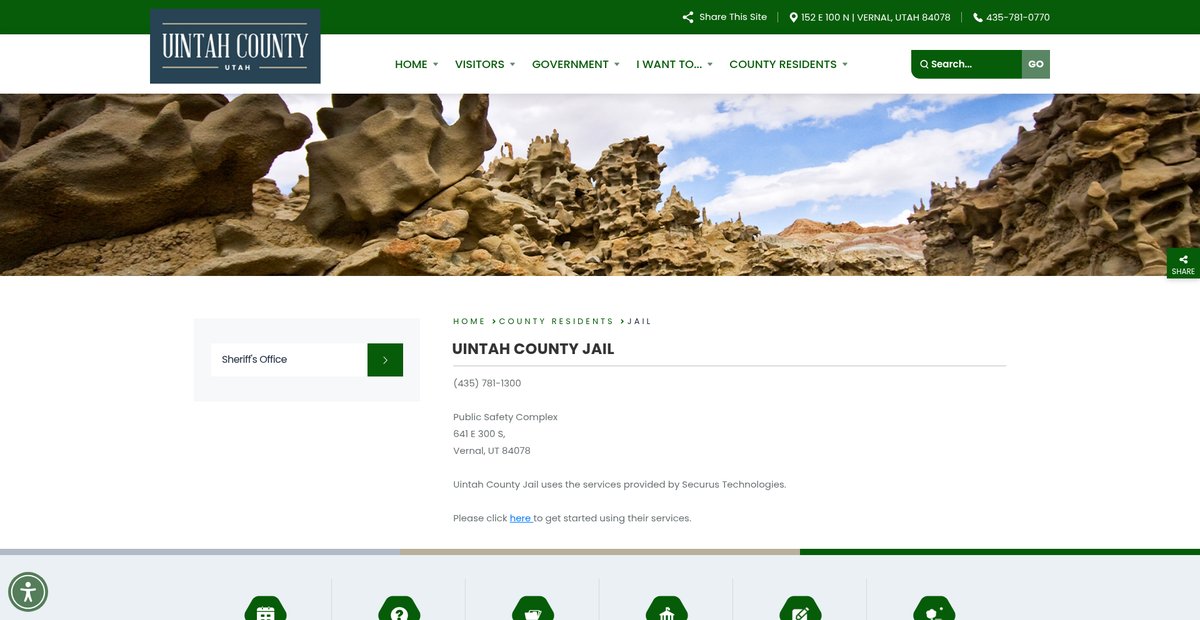Click the pencil-and-form hexagon icon
Image resolution: width=1200 pixels, height=620 pixels.
800,610
